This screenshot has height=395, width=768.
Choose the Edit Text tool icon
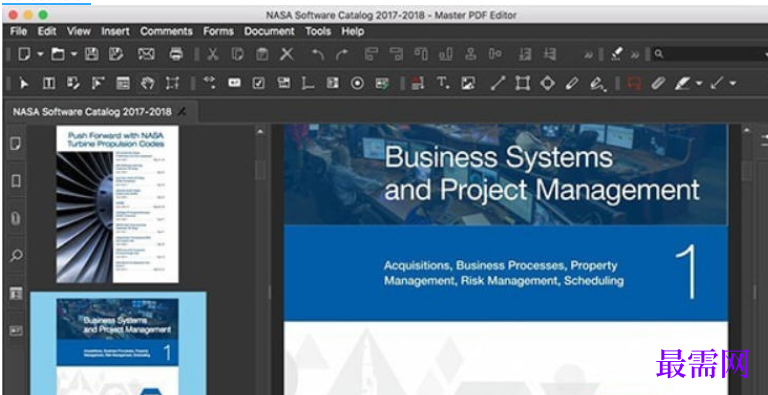click(x=48, y=83)
